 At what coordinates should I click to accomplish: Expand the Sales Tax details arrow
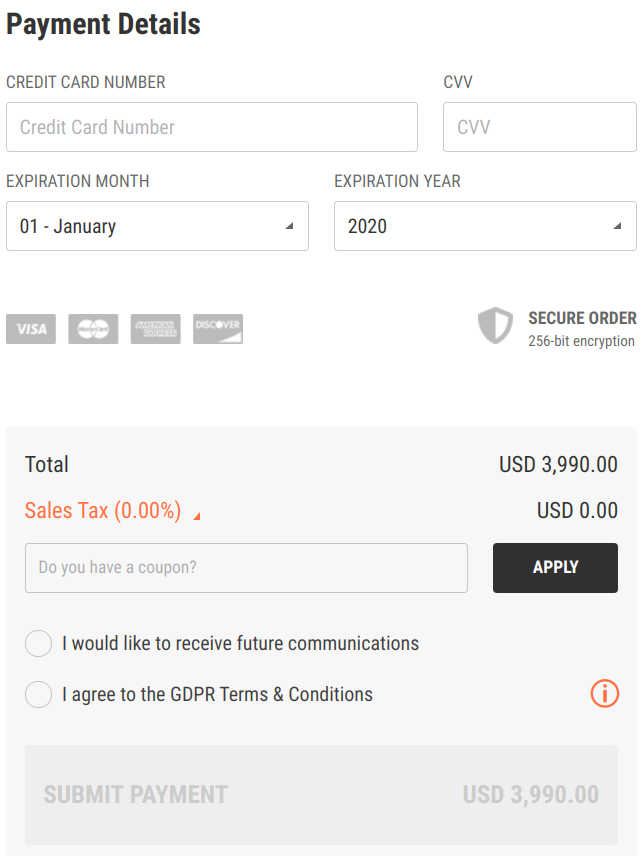(197, 515)
